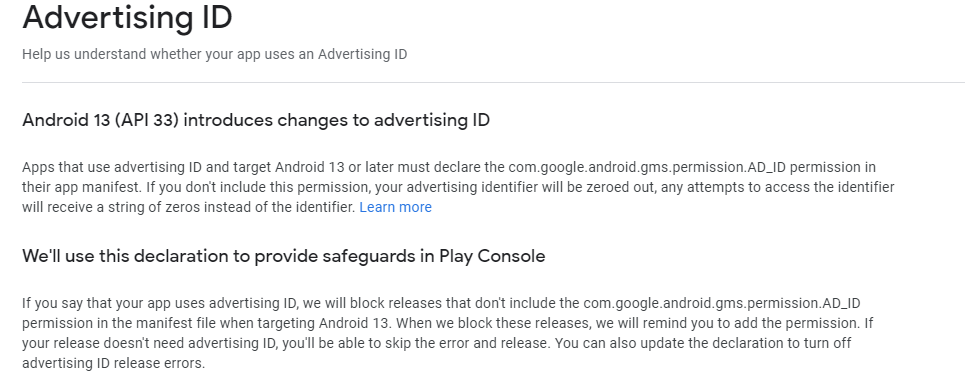Click the 'We'll use this declaration' heading

(x=284, y=256)
